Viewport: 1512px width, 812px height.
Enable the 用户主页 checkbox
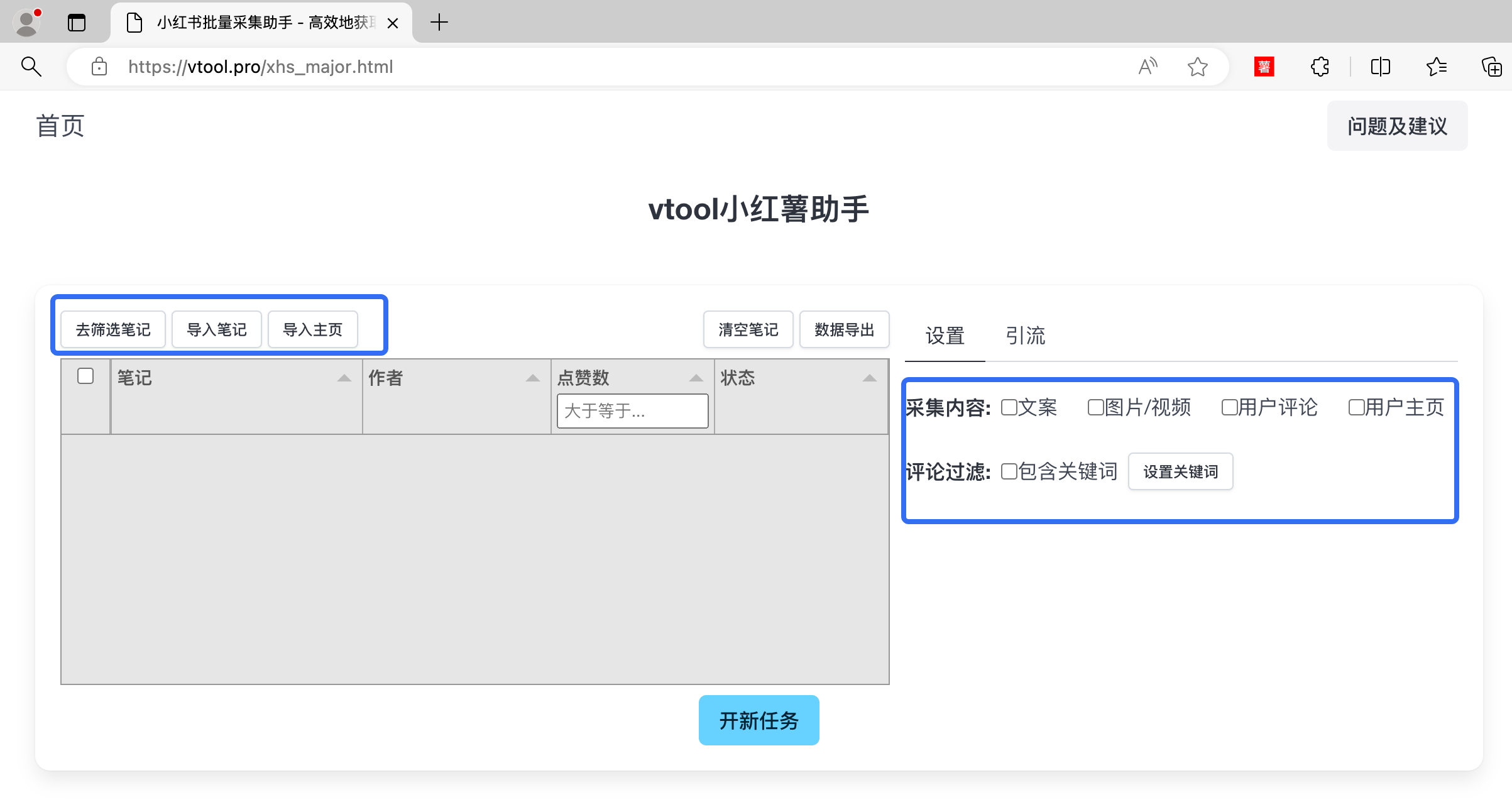1357,407
